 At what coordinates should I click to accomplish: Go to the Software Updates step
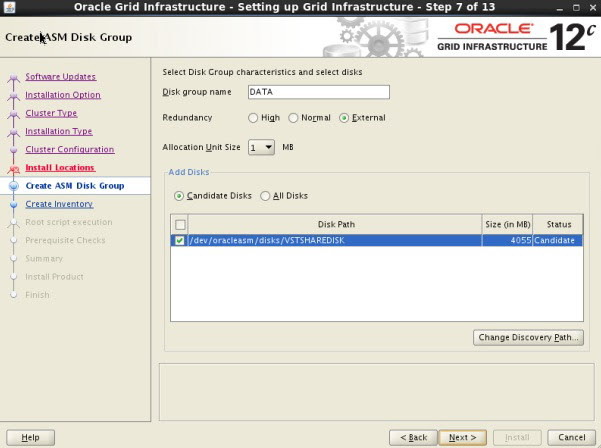(x=61, y=77)
